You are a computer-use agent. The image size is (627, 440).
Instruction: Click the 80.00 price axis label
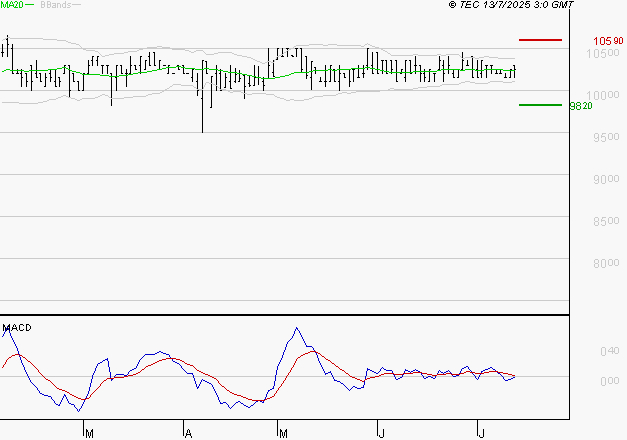pyautogui.click(x=606, y=263)
